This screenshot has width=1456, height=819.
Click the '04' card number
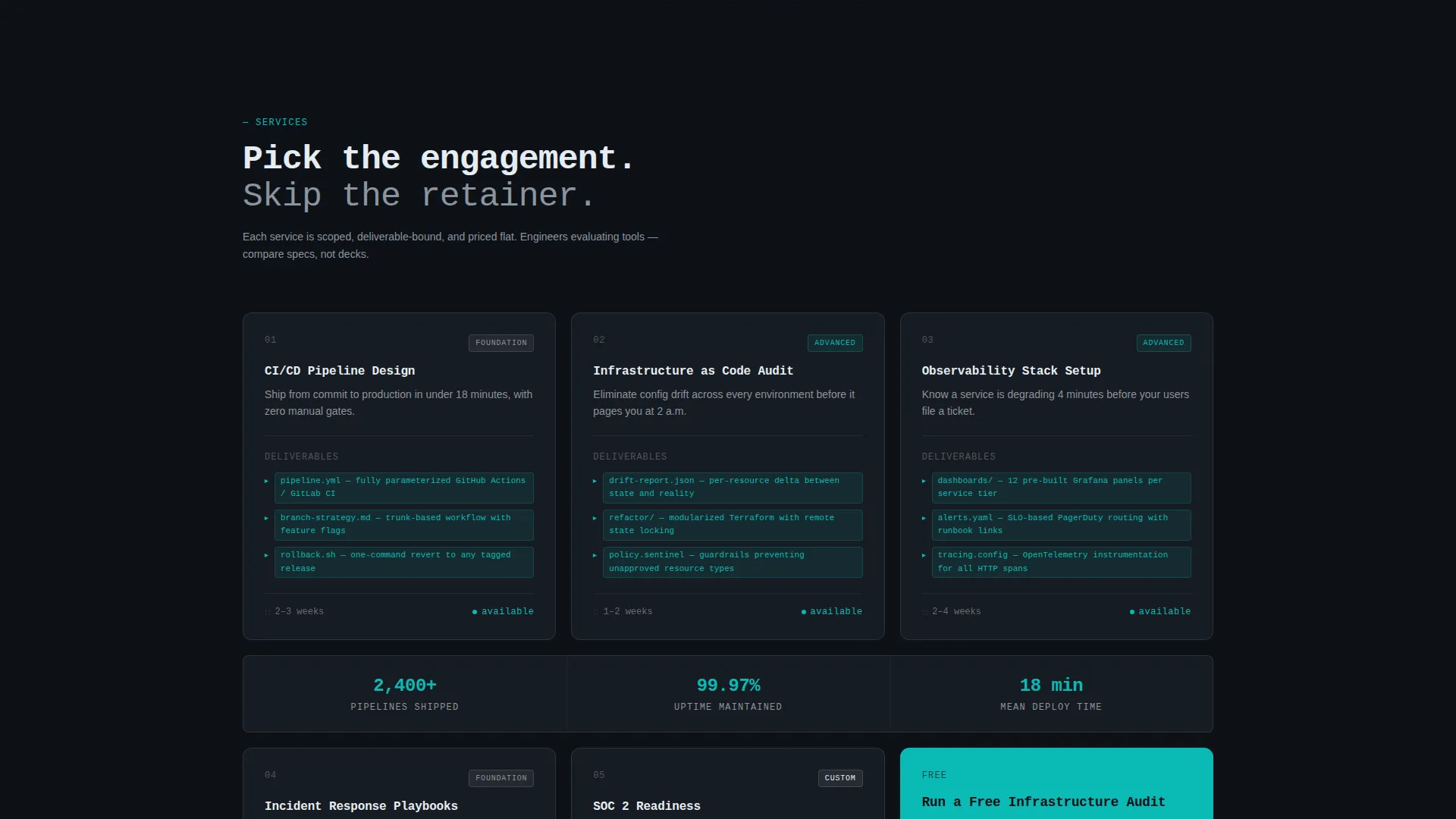(x=270, y=775)
